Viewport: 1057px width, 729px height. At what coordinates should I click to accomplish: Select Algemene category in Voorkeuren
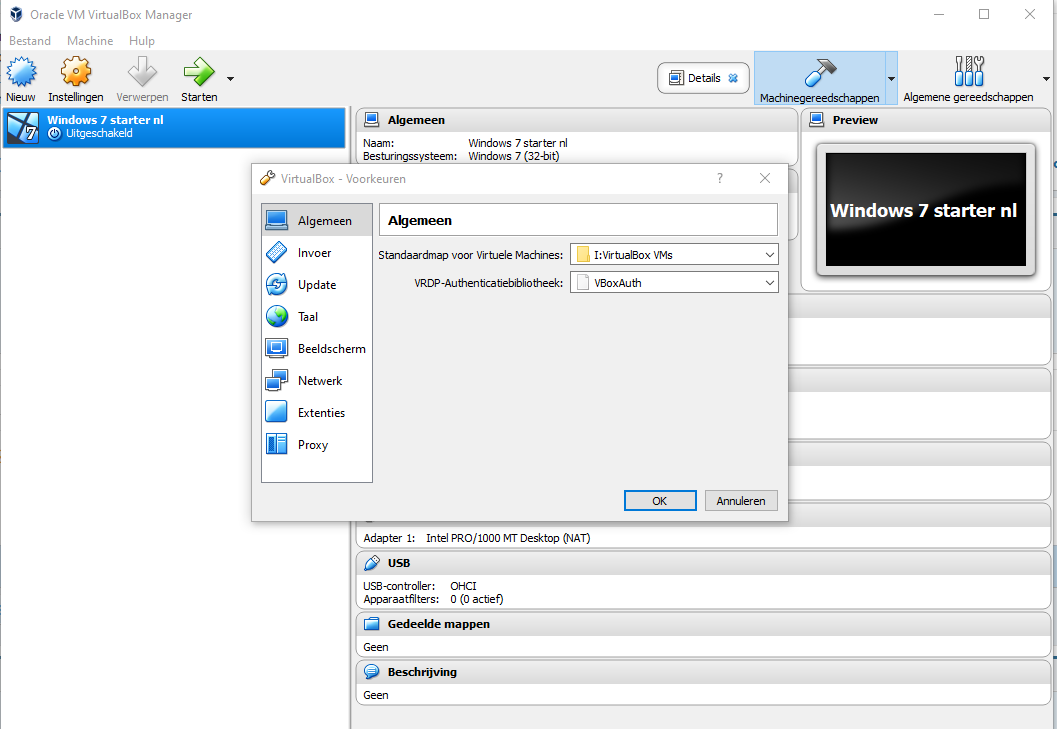tap(317, 221)
